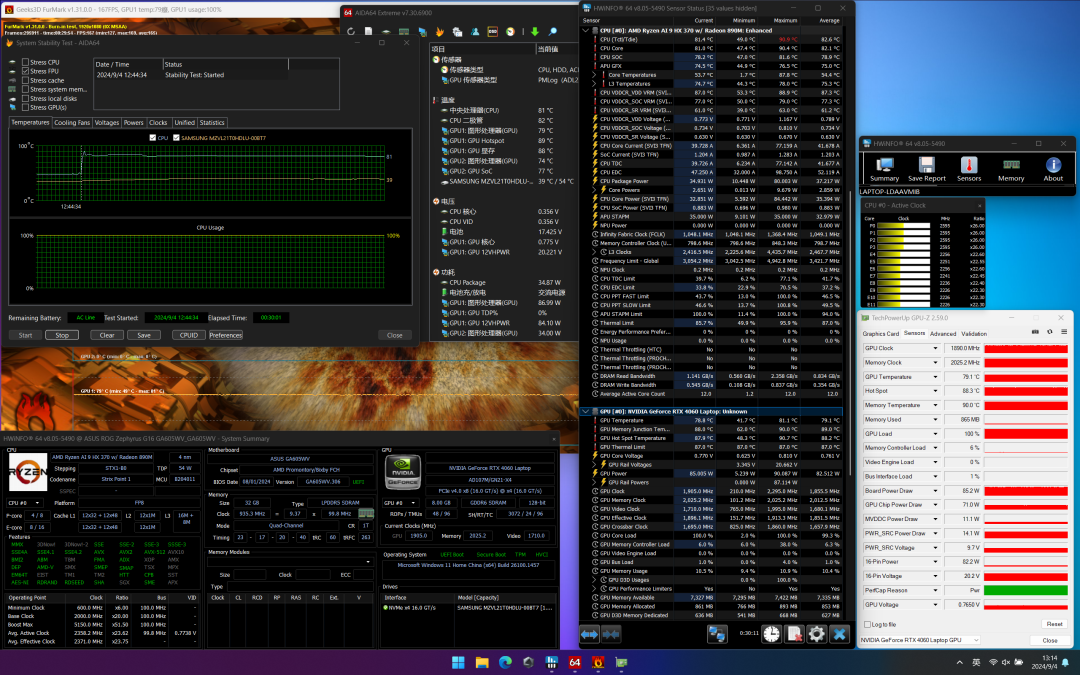Open the Advanced tab in GPU-Z
Screen dimensions: 1080x675
[x=943, y=333]
